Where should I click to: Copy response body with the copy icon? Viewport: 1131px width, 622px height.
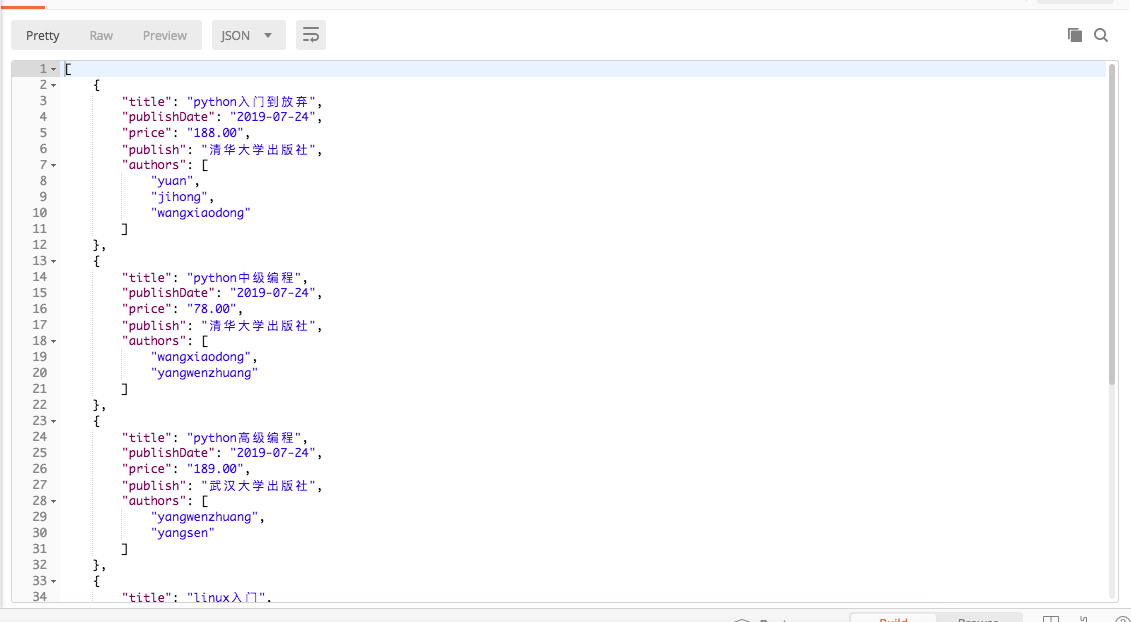tap(1075, 35)
